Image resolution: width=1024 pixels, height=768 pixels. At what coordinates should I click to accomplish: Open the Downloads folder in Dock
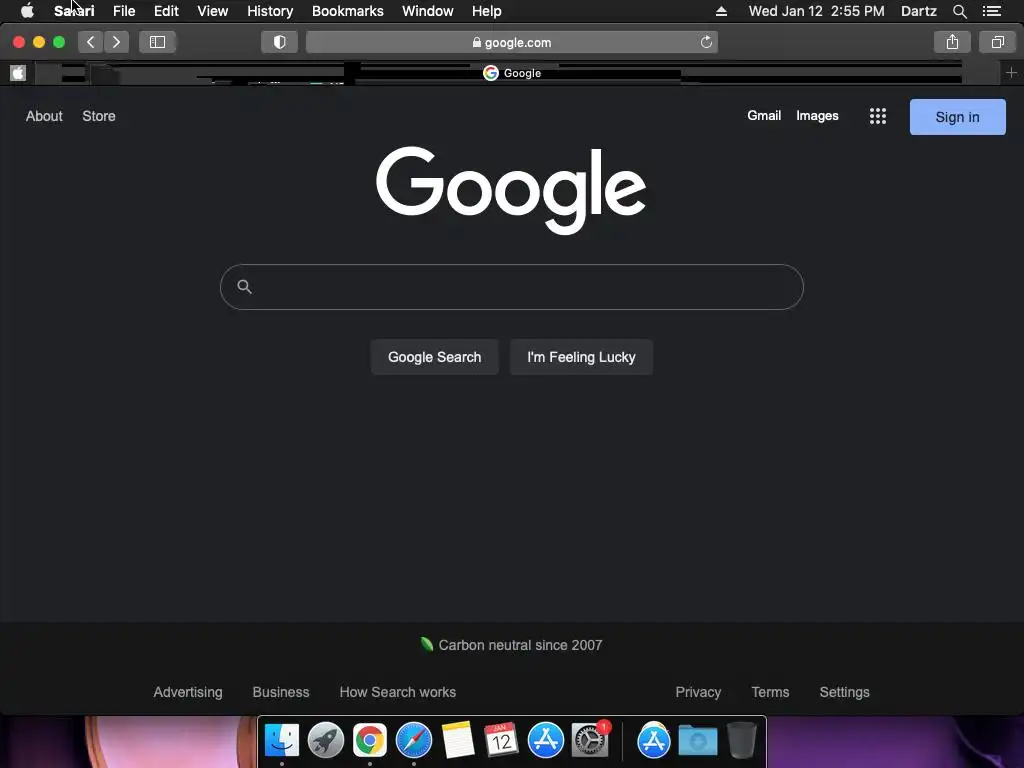(x=697, y=741)
